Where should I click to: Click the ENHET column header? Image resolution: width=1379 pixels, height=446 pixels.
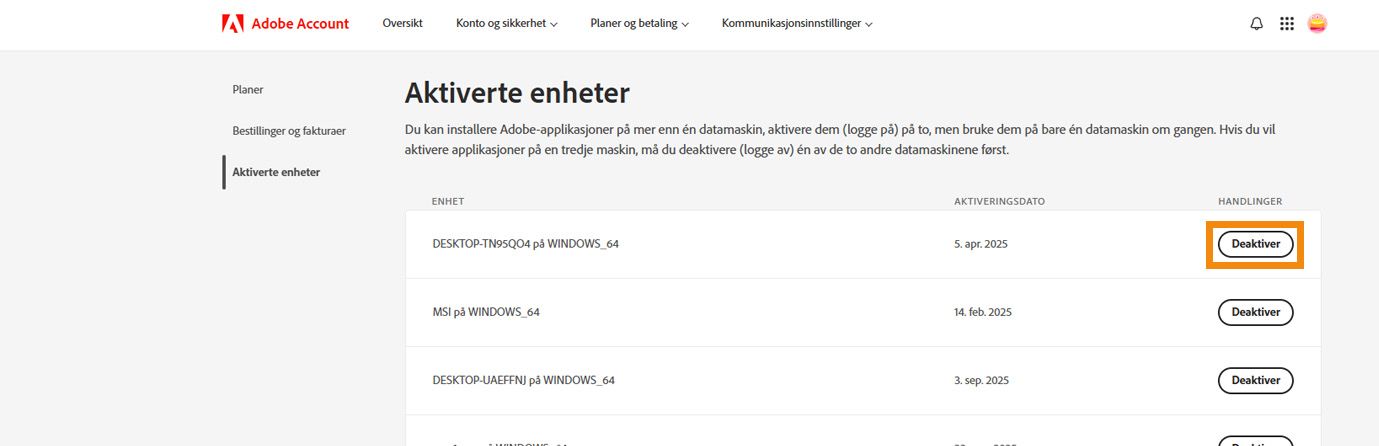coord(447,201)
